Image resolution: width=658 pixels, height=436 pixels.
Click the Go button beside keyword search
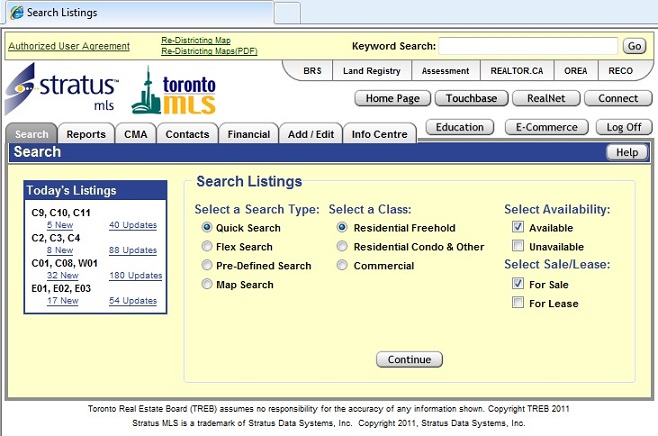(x=634, y=46)
